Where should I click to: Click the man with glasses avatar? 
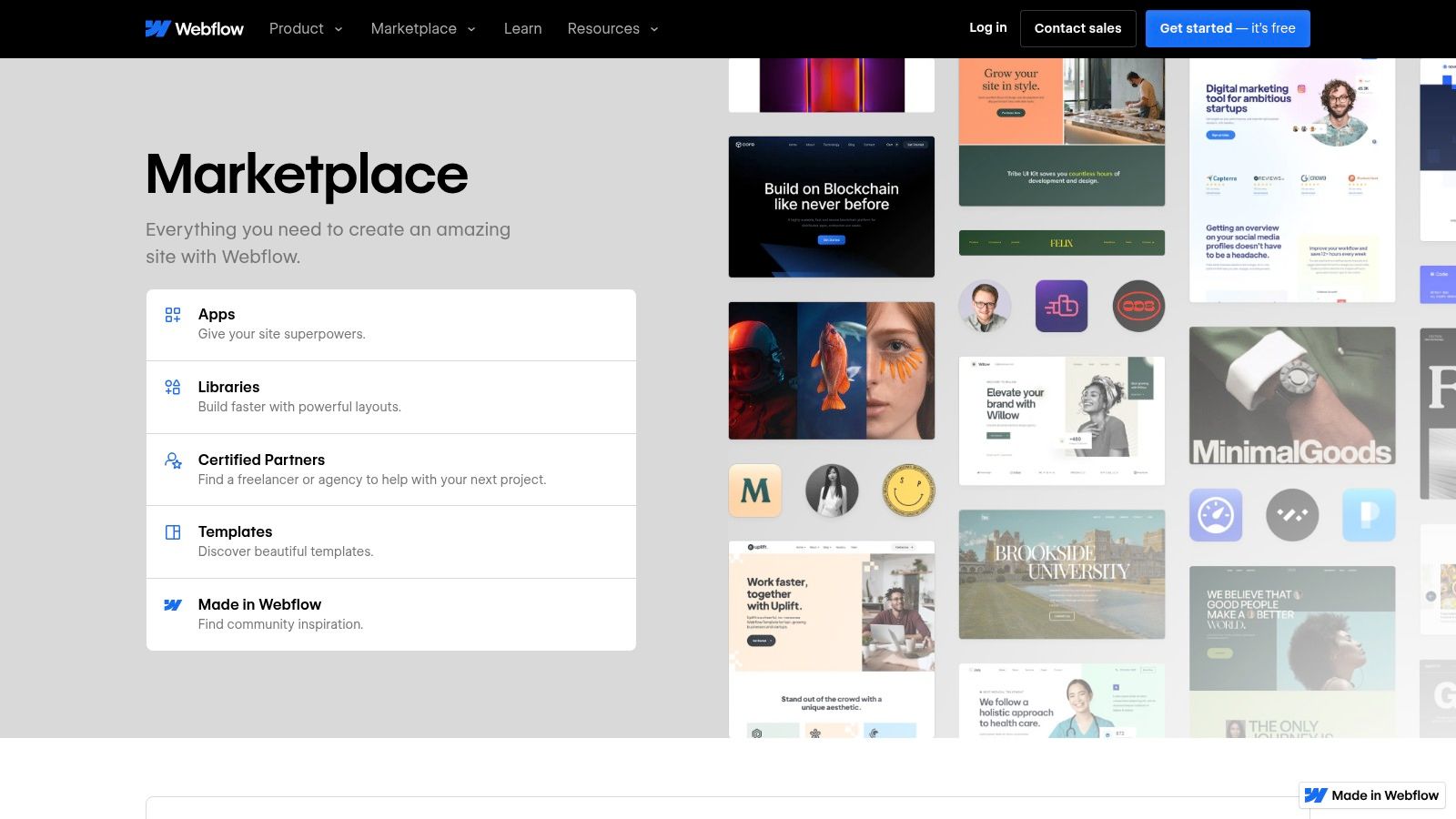pyautogui.click(x=985, y=306)
